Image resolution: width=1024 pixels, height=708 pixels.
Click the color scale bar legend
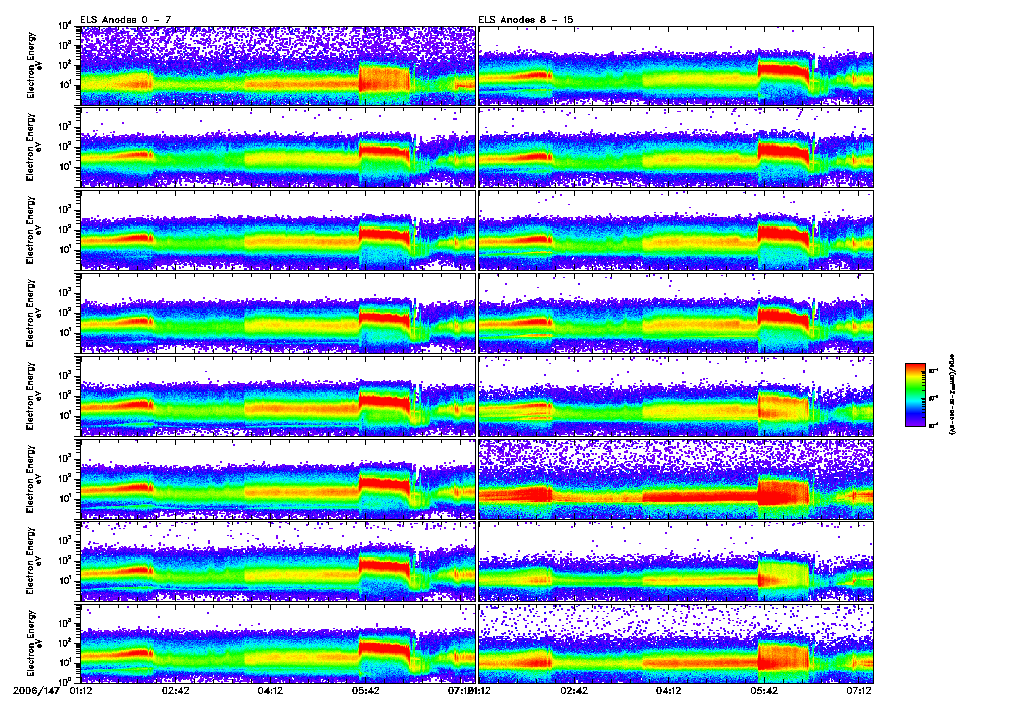pos(915,395)
